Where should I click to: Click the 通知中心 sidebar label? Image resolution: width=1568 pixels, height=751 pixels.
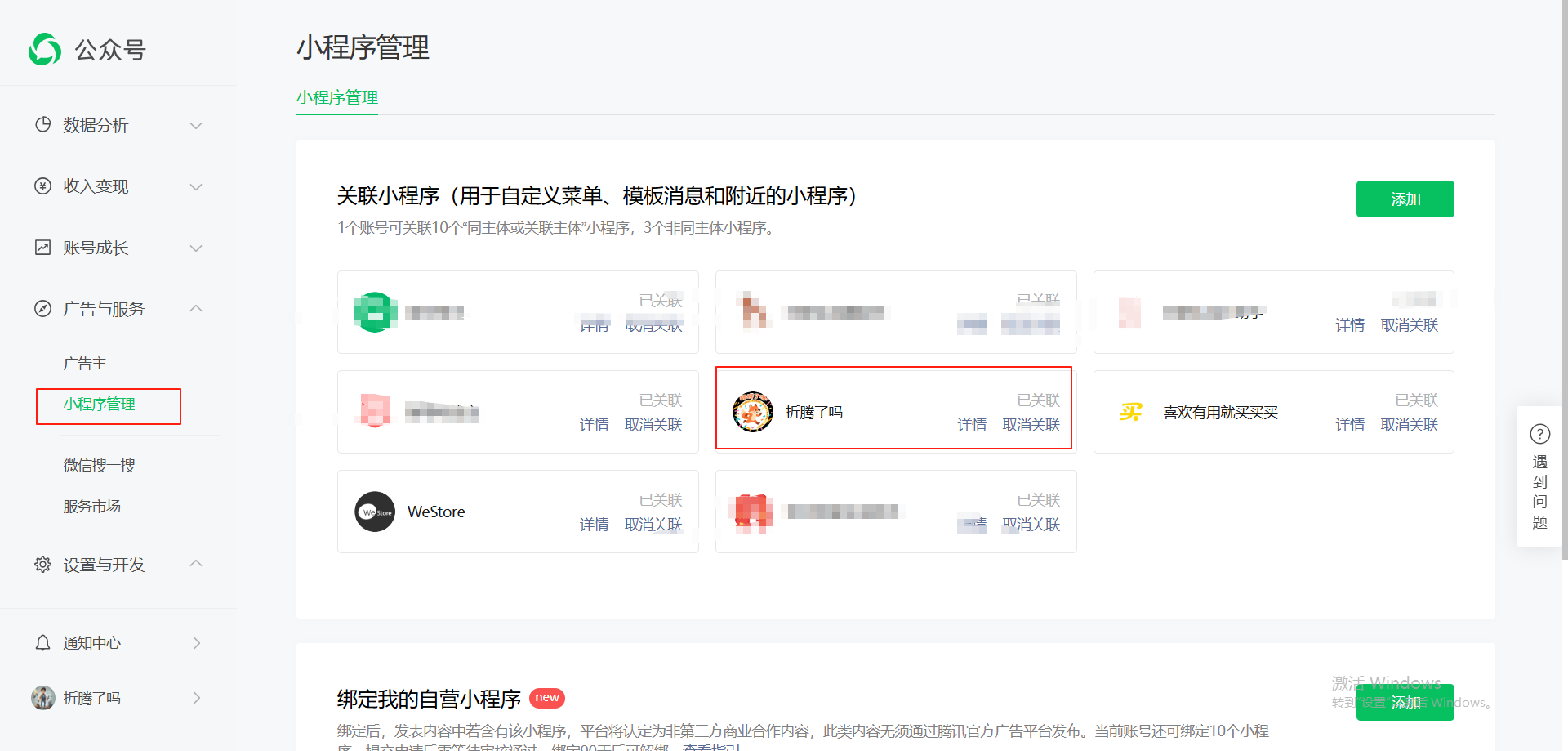pos(92,643)
